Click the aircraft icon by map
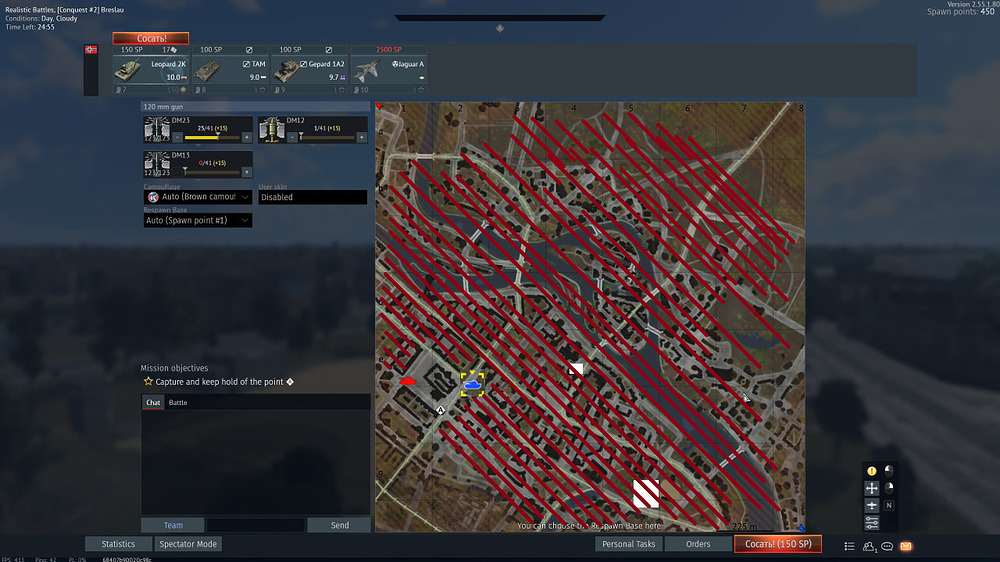 (x=871, y=506)
